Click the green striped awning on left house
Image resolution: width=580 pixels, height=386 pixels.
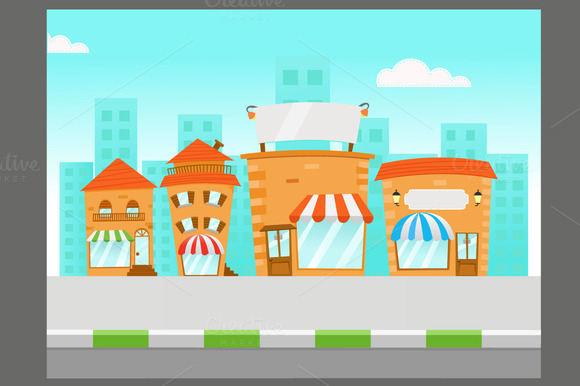(110, 236)
